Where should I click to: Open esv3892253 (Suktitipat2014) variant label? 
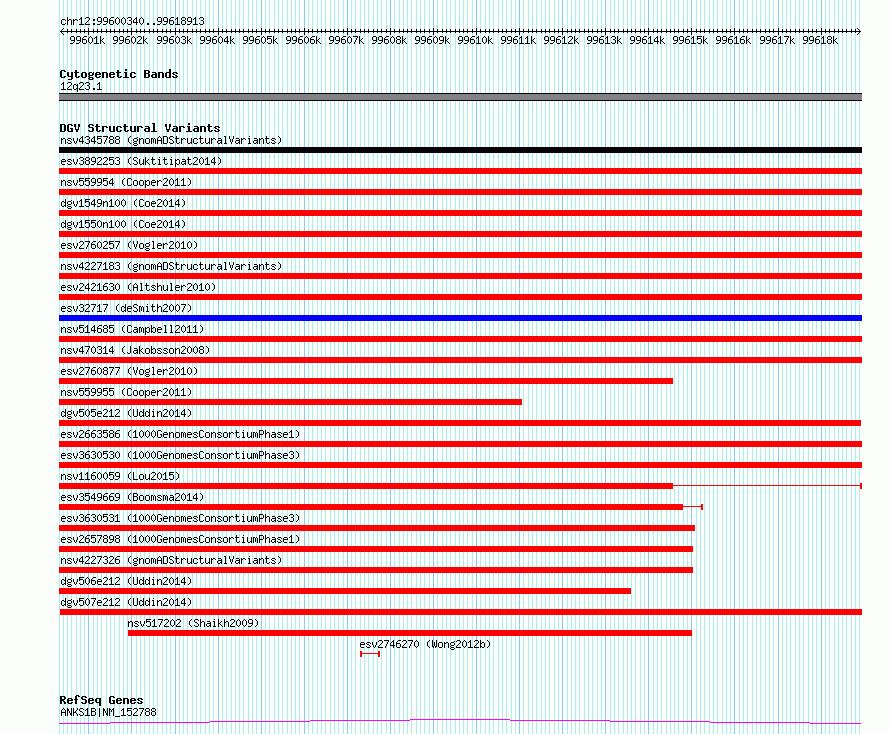(x=141, y=161)
